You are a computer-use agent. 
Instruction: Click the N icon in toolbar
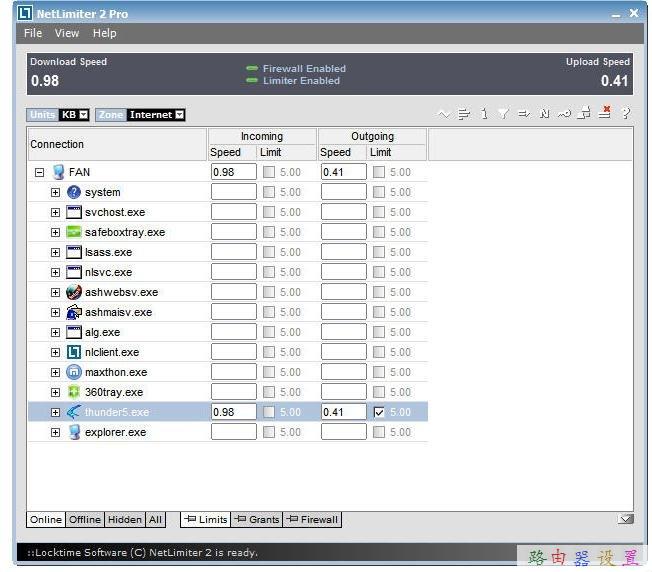click(545, 114)
